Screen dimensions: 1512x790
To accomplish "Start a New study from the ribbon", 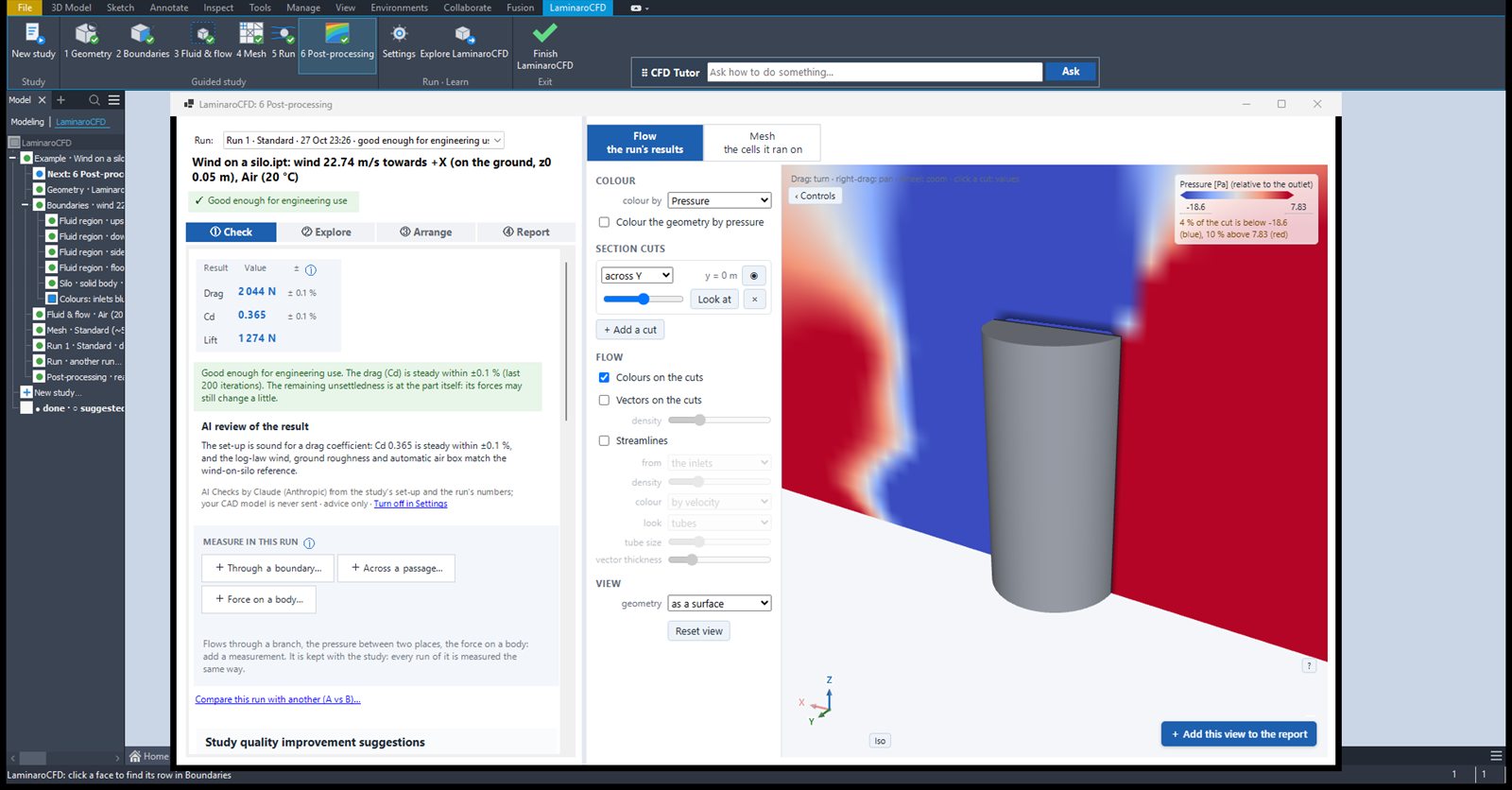I will (33, 34).
